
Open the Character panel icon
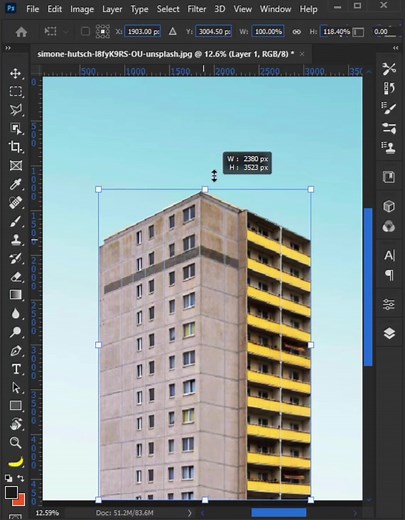[389, 256]
